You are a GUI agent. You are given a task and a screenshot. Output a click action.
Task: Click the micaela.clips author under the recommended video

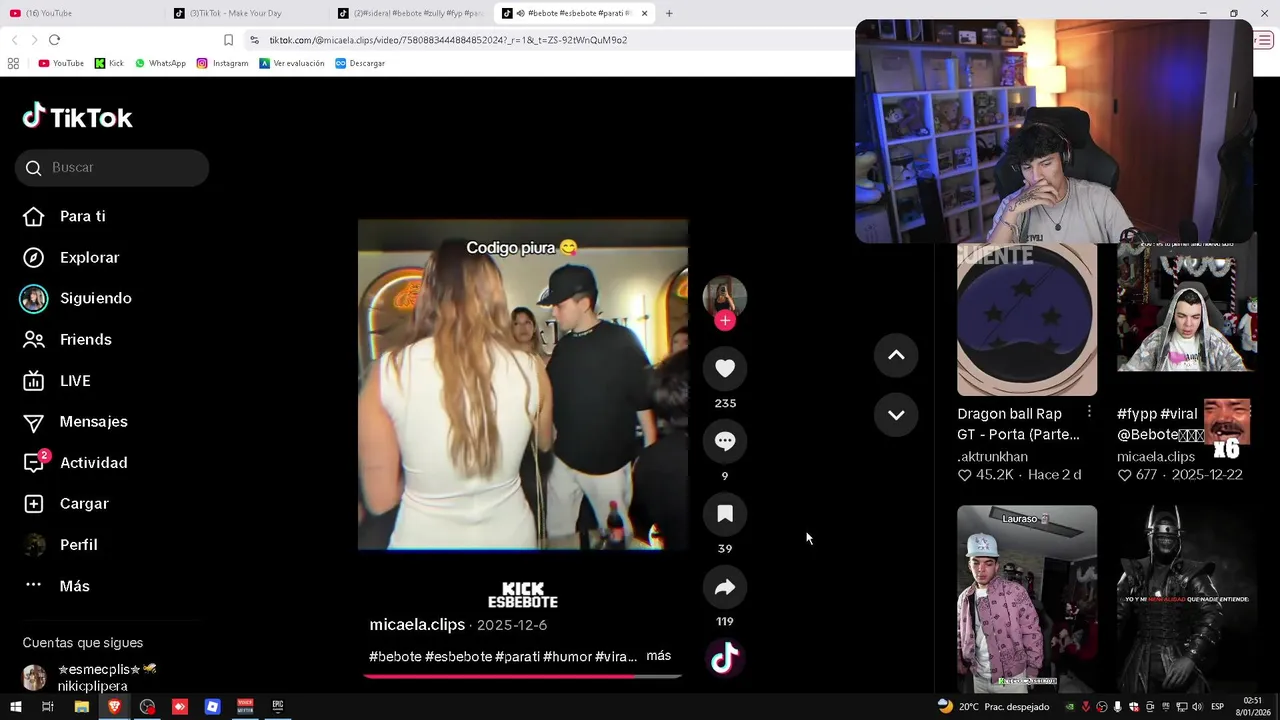[x=1156, y=456]
